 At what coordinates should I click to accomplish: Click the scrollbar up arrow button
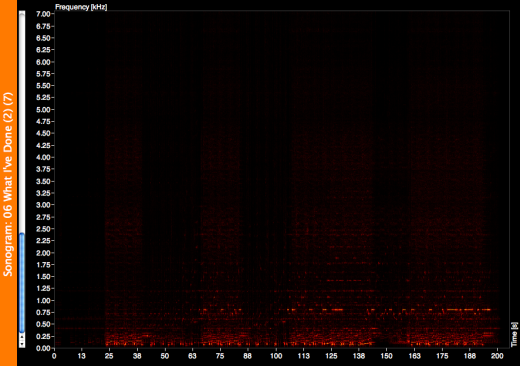coord(22,337)
